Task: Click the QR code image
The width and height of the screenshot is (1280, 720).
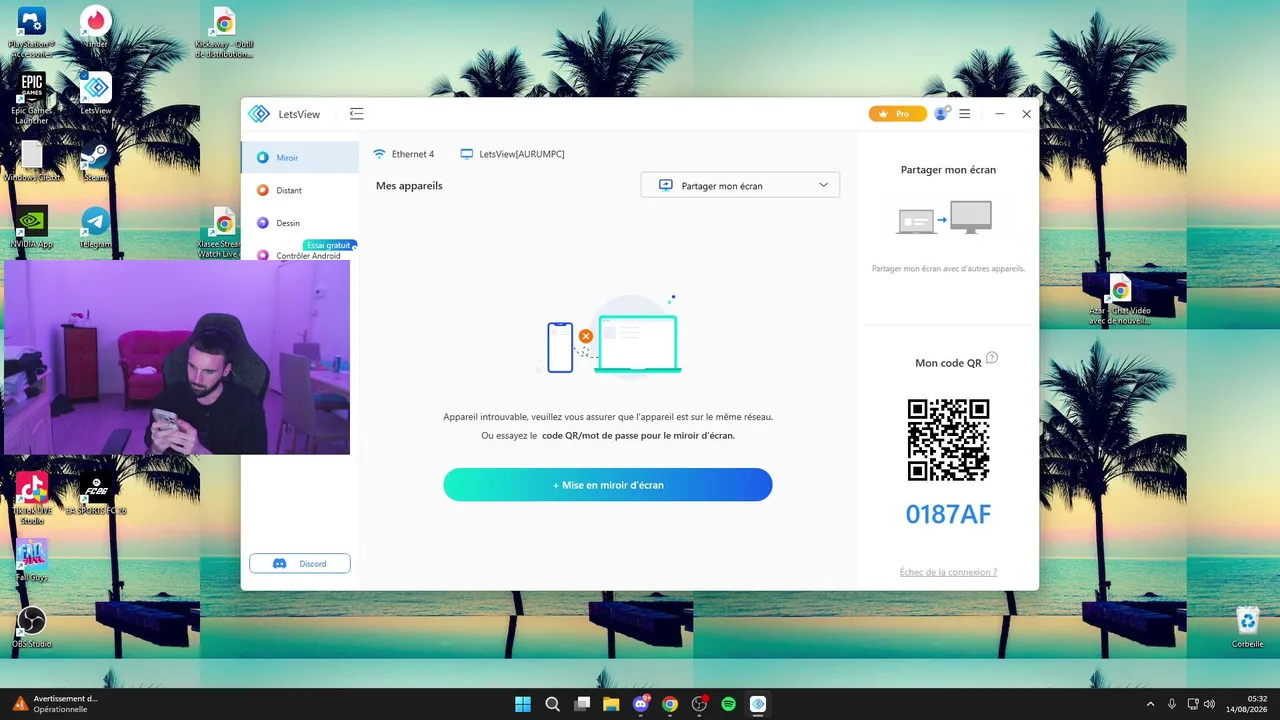Action: click(x=948, y=440)
